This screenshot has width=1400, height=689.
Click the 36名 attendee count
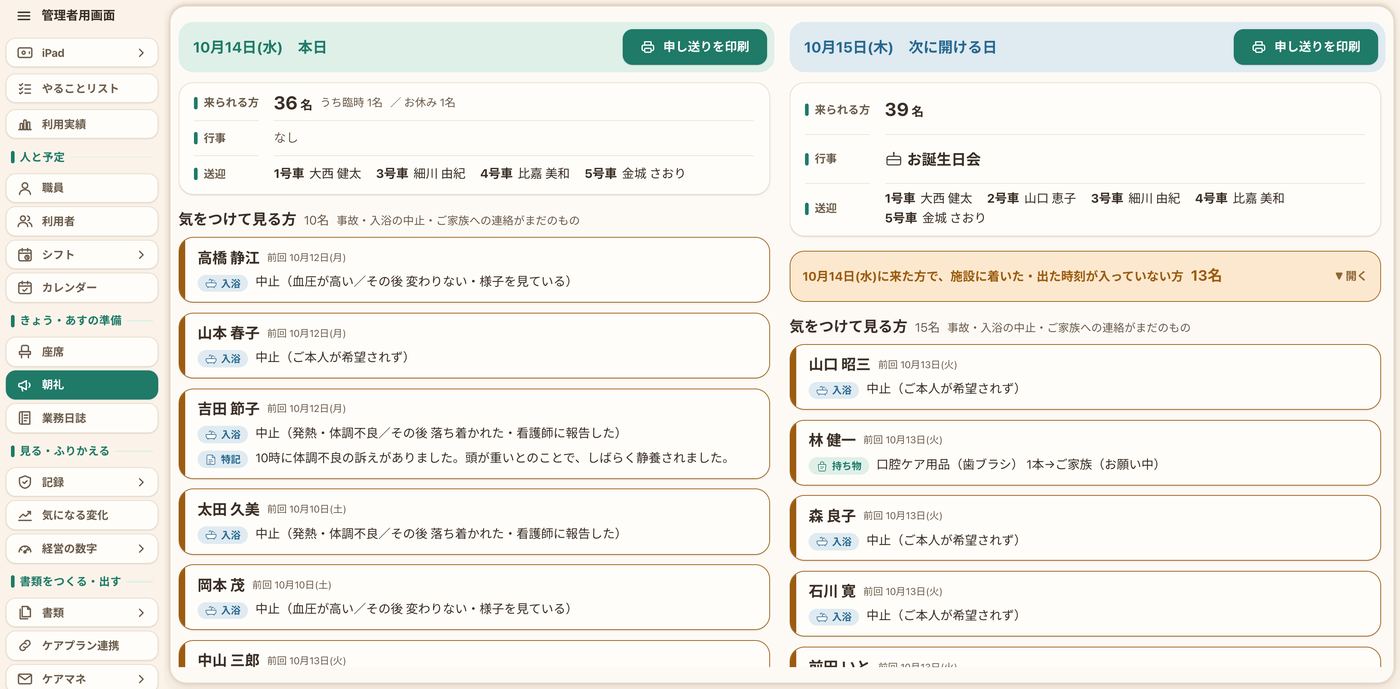[293, 103]
